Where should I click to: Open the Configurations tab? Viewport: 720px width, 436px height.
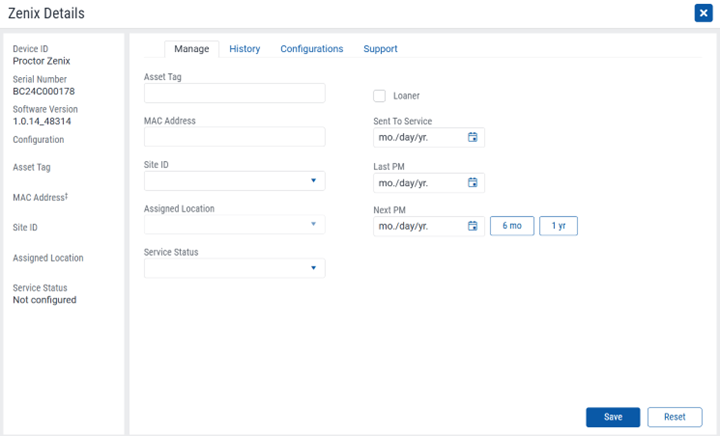point(312,49)
